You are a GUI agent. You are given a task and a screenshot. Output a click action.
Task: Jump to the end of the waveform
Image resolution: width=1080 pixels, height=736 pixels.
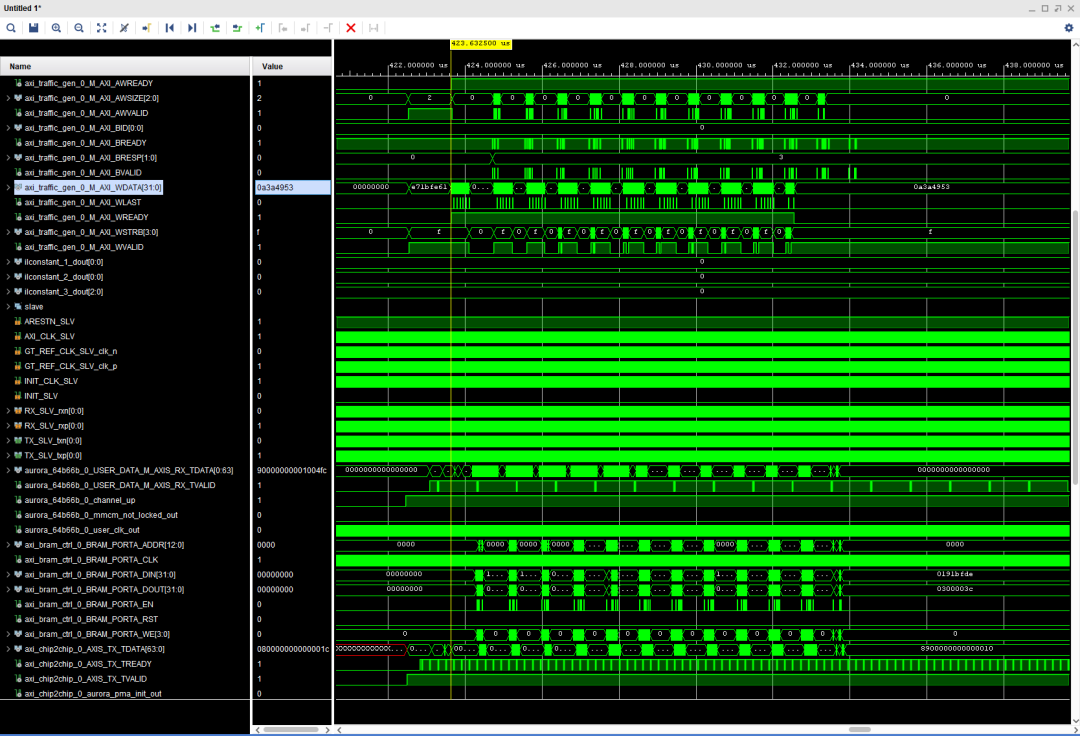(x=192, y=28)
